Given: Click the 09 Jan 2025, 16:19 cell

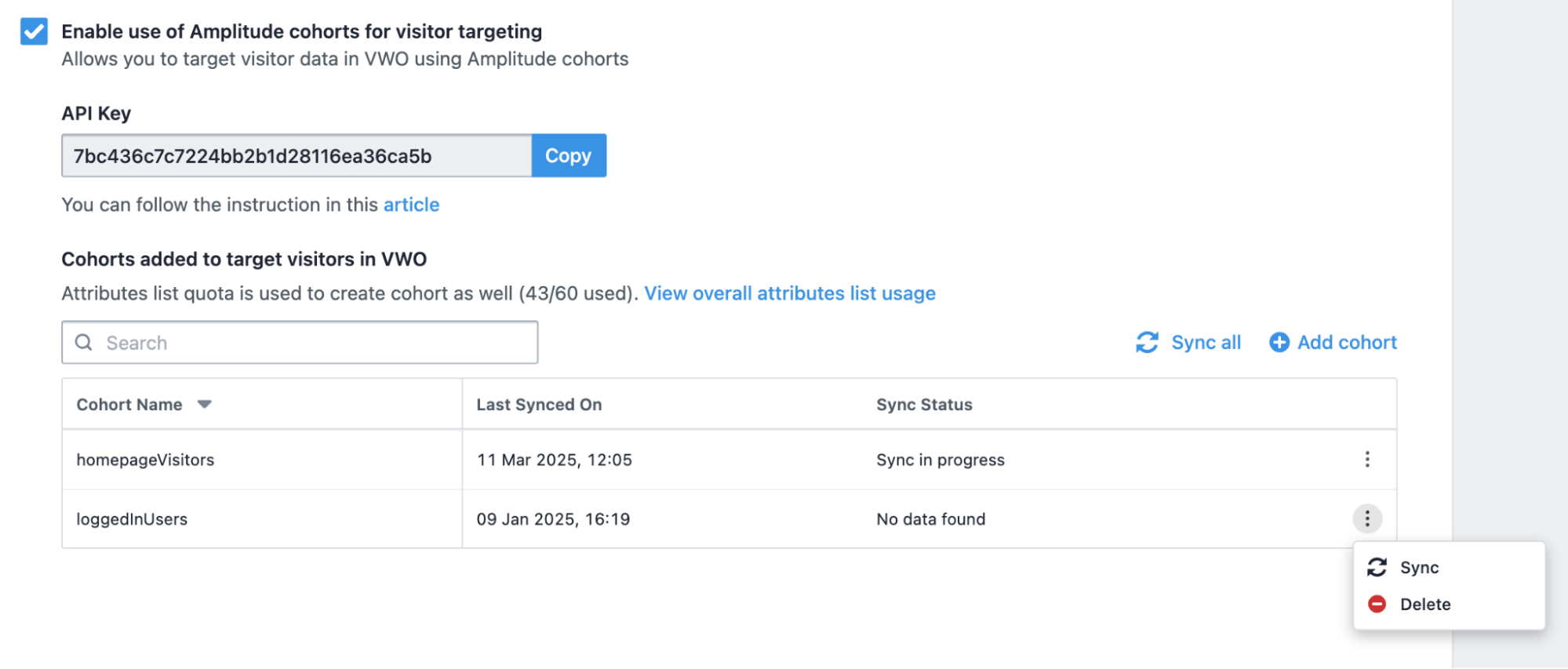Looking at the screenshot, I should click(x=553, y=519).
